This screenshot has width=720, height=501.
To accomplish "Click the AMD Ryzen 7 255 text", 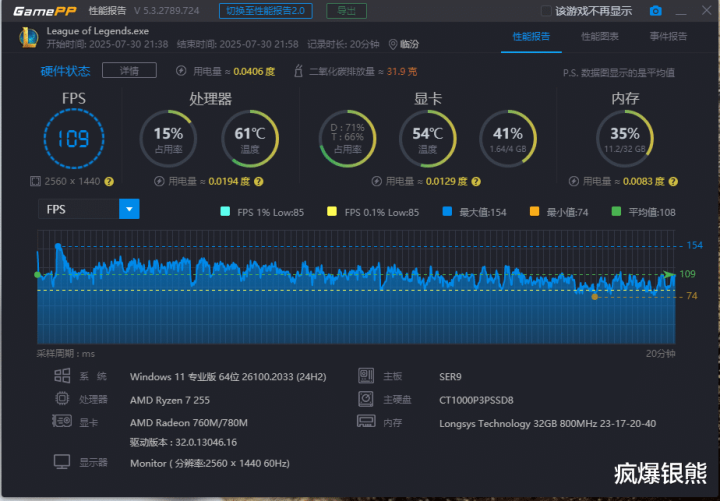I will (170, 400).
